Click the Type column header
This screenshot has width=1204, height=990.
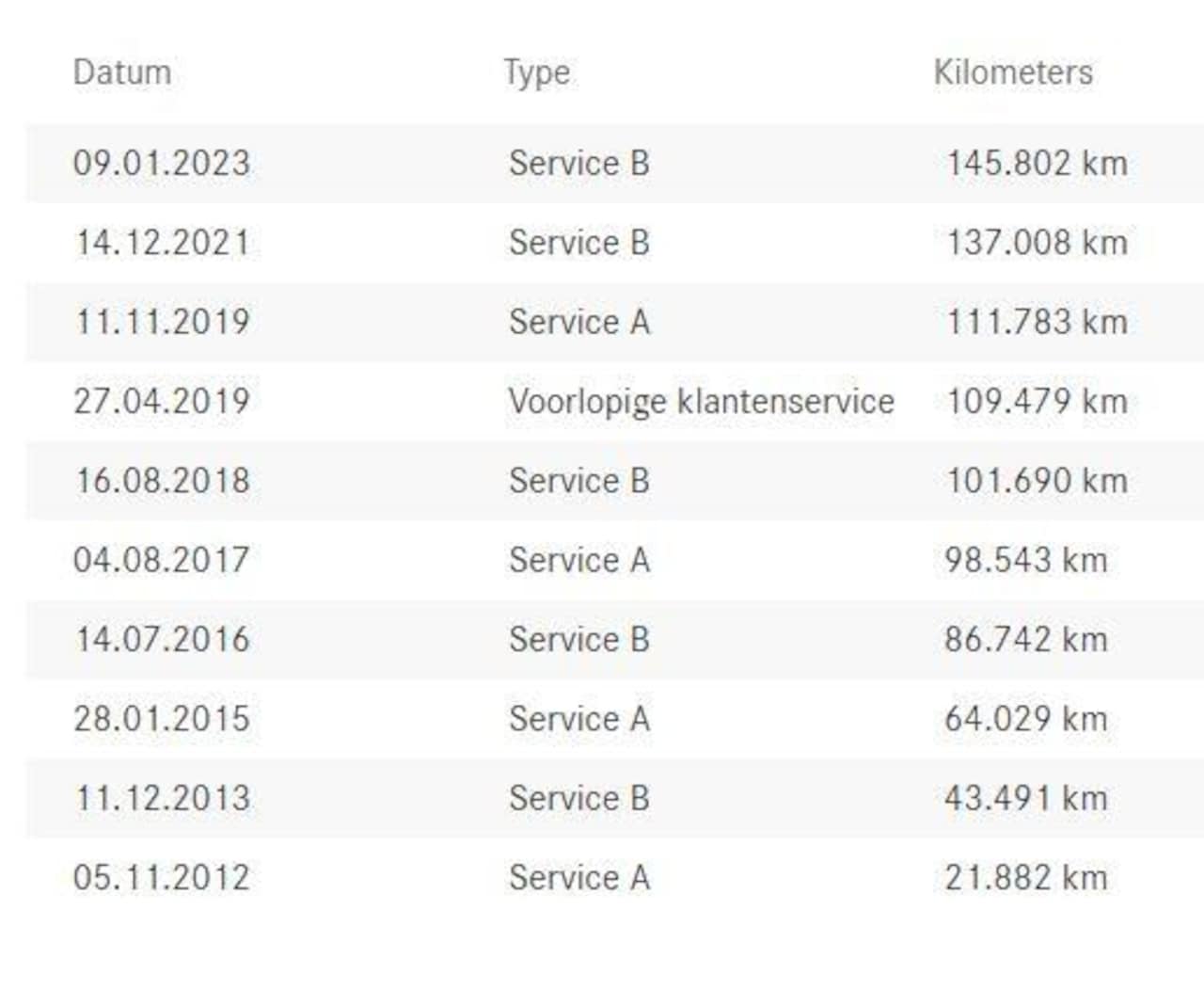click(x=536, y=72)
